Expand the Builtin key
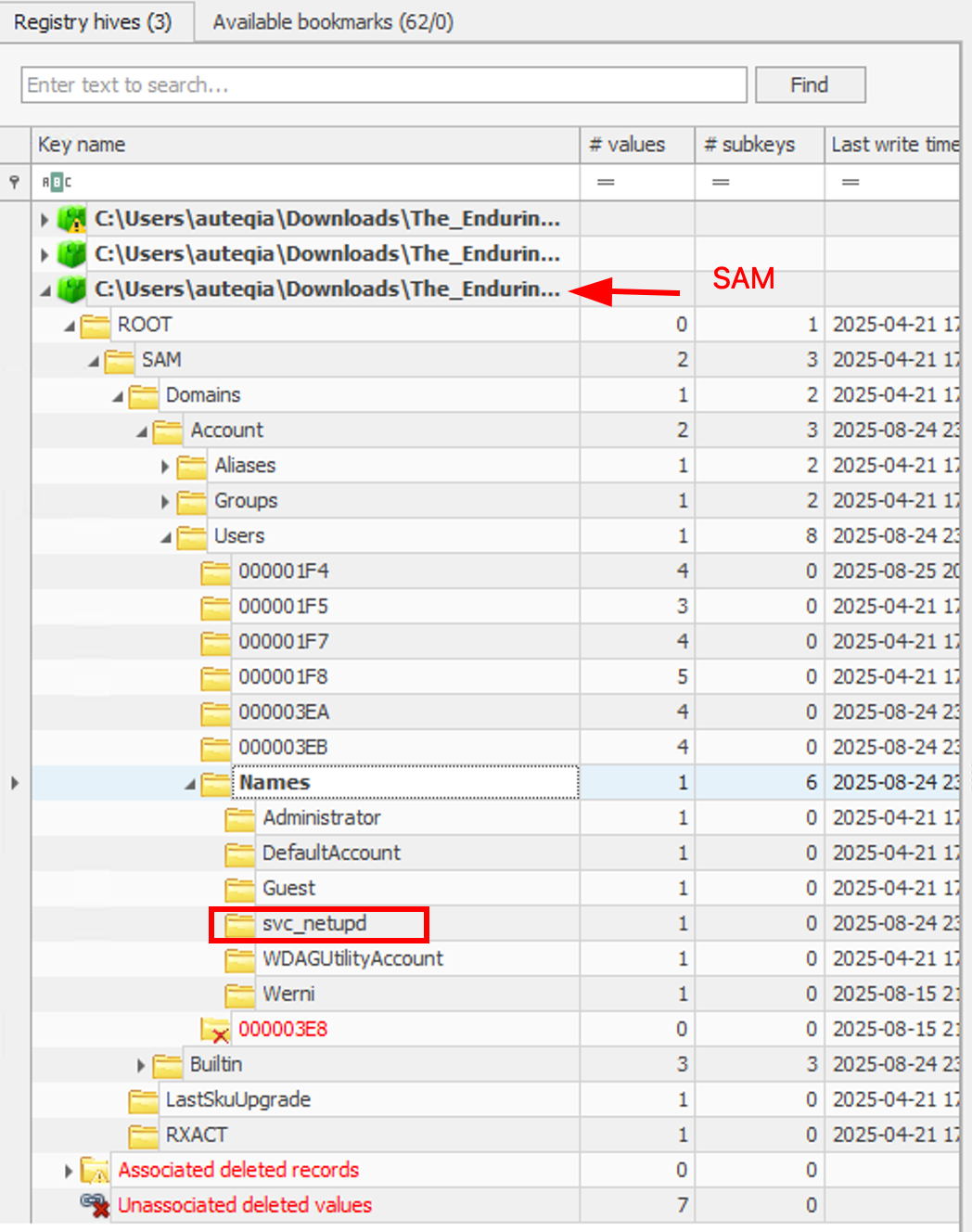The image size is (972, 1232). 141,1065
